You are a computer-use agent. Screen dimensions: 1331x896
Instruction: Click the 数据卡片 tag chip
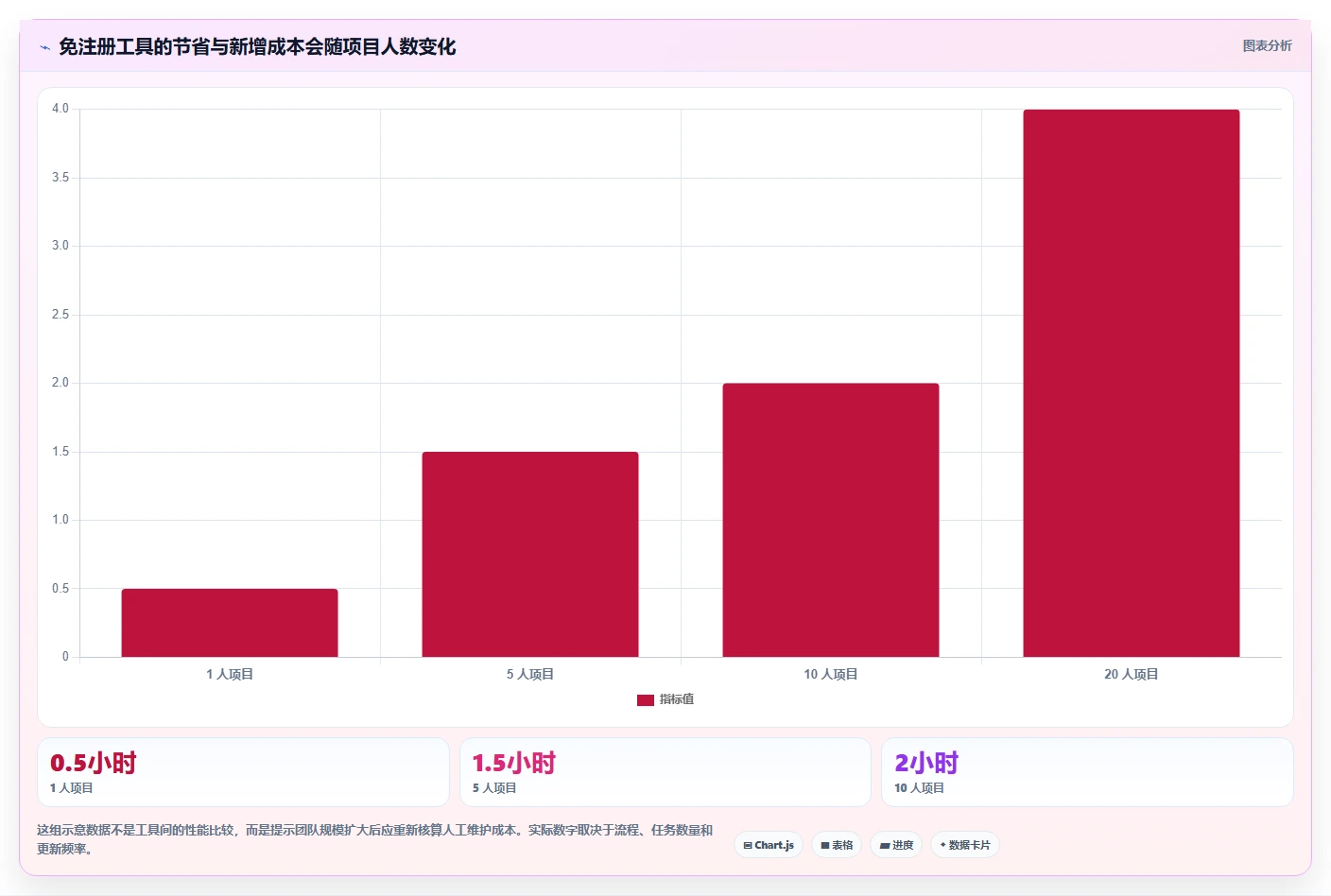[x=965, y=845]
